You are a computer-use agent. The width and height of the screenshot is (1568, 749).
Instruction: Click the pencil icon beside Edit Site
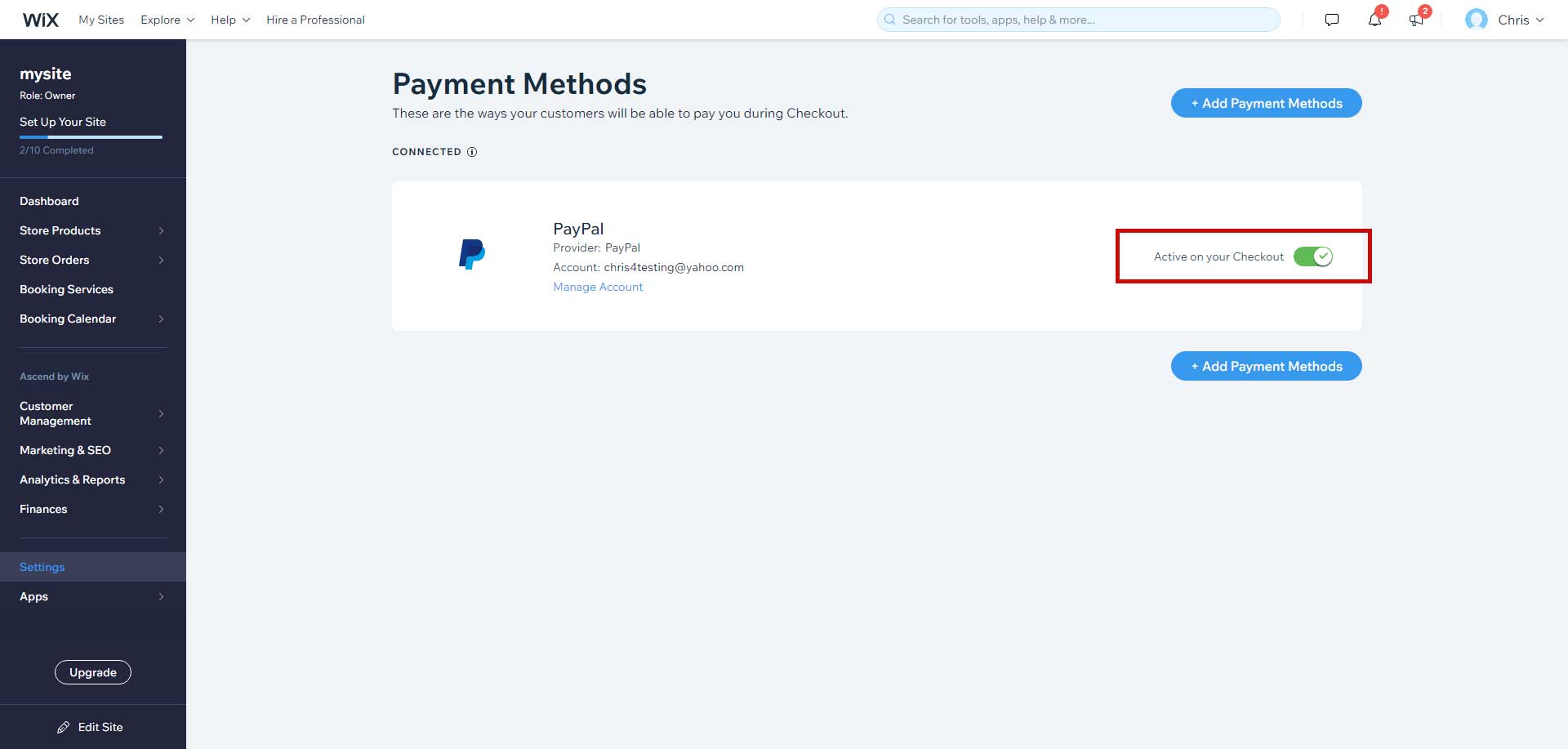coord(64,727)
